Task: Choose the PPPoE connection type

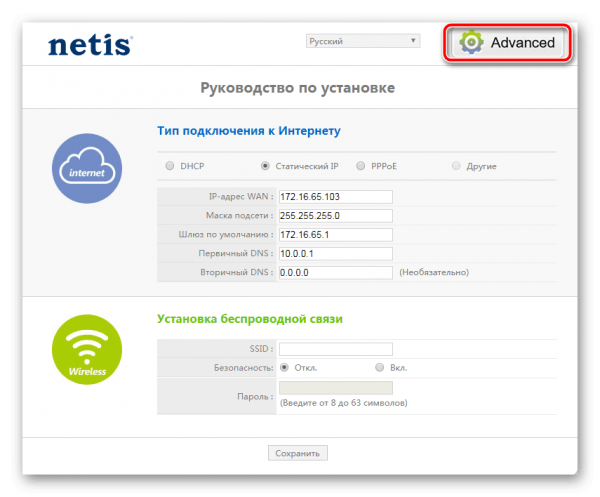Action: click(x=362, y=166)
